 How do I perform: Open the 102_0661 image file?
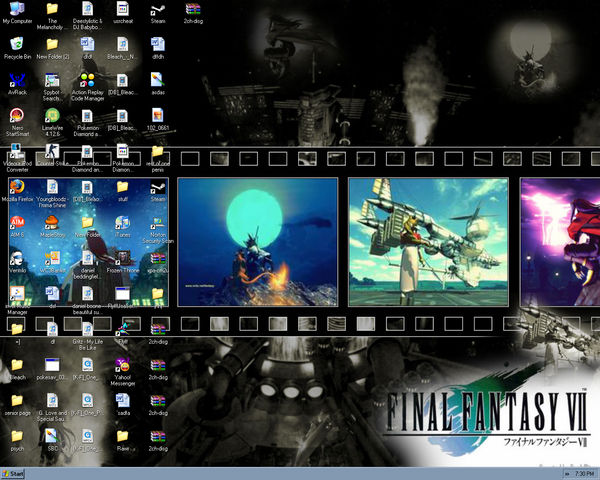click(158, 119)
